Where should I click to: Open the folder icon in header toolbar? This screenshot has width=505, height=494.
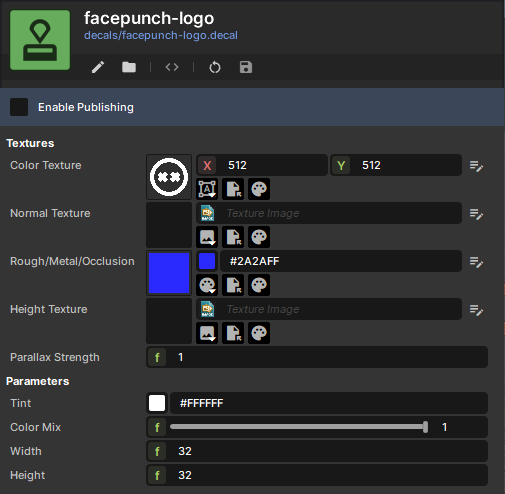click(x=129, y=67)
